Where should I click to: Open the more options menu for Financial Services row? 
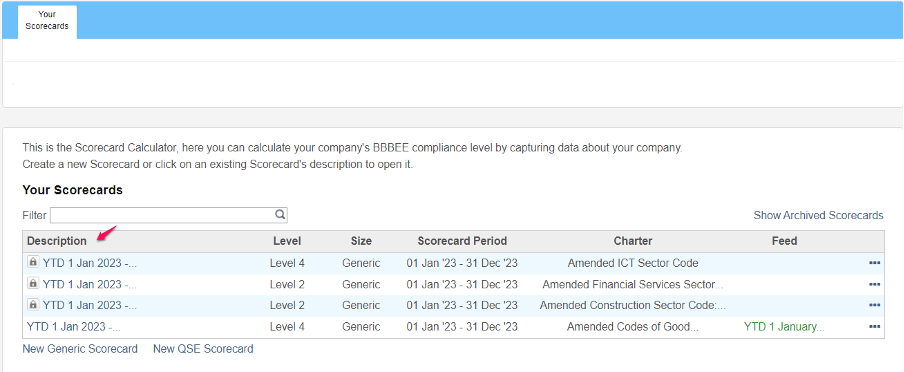[x=874, y=284]
